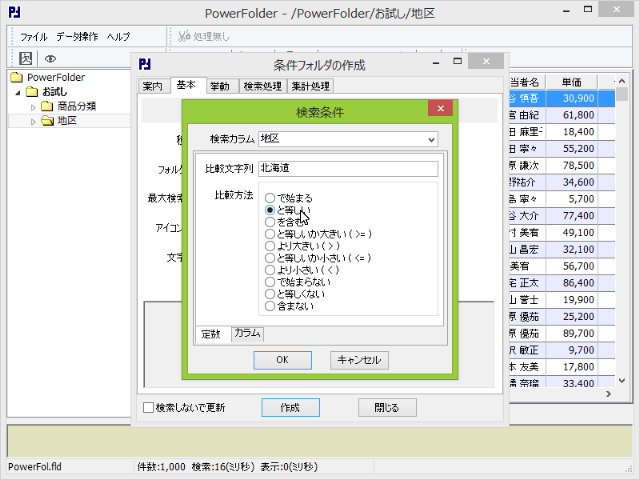Click the 単価 column header
This screenshot has height=480, width=640.
point(572,82)
